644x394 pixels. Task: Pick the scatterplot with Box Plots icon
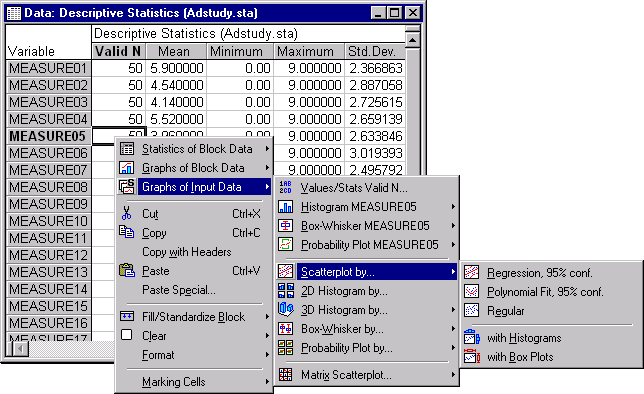(x=472, y=356)
